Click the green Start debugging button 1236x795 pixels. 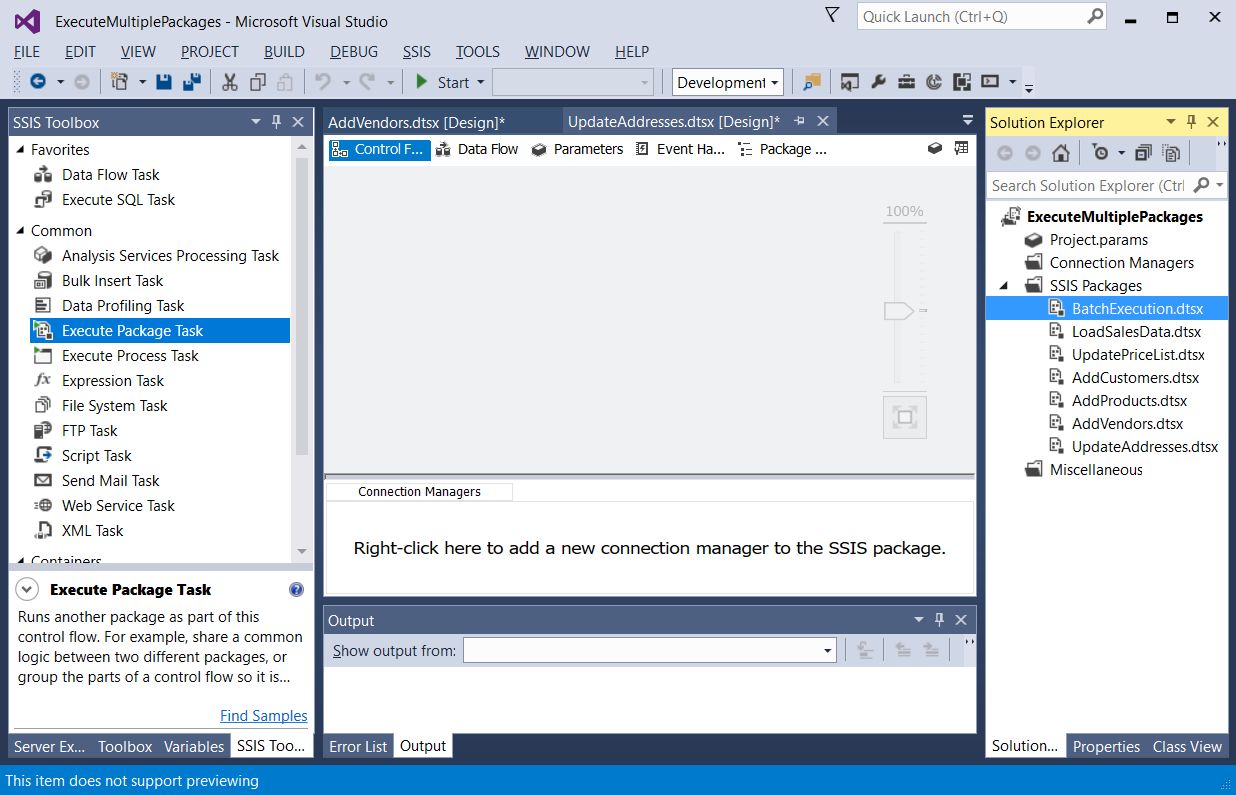442,82
